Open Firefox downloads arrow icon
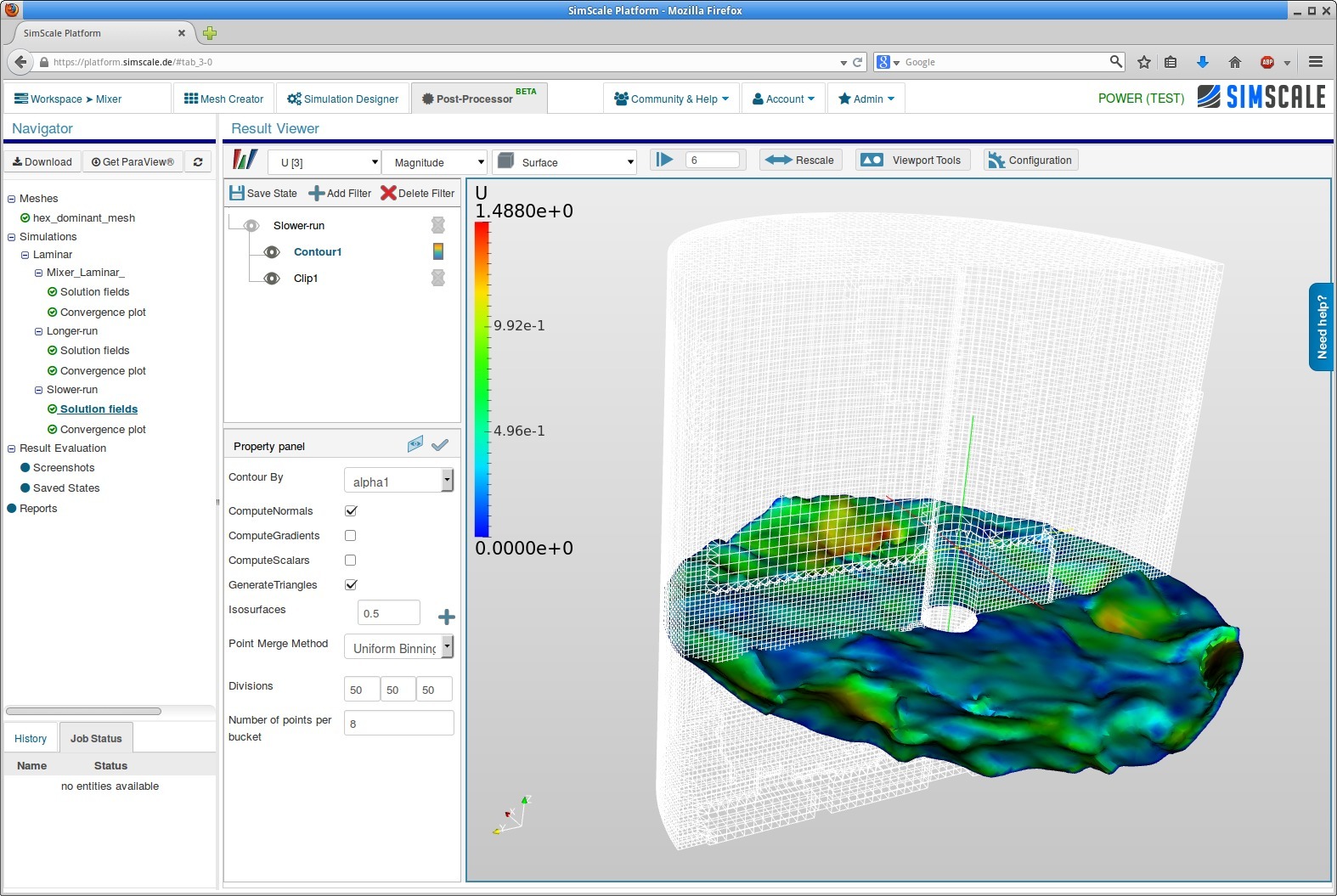The height and width of the screenshot is (896, 1337). [x=1202, y=62]
